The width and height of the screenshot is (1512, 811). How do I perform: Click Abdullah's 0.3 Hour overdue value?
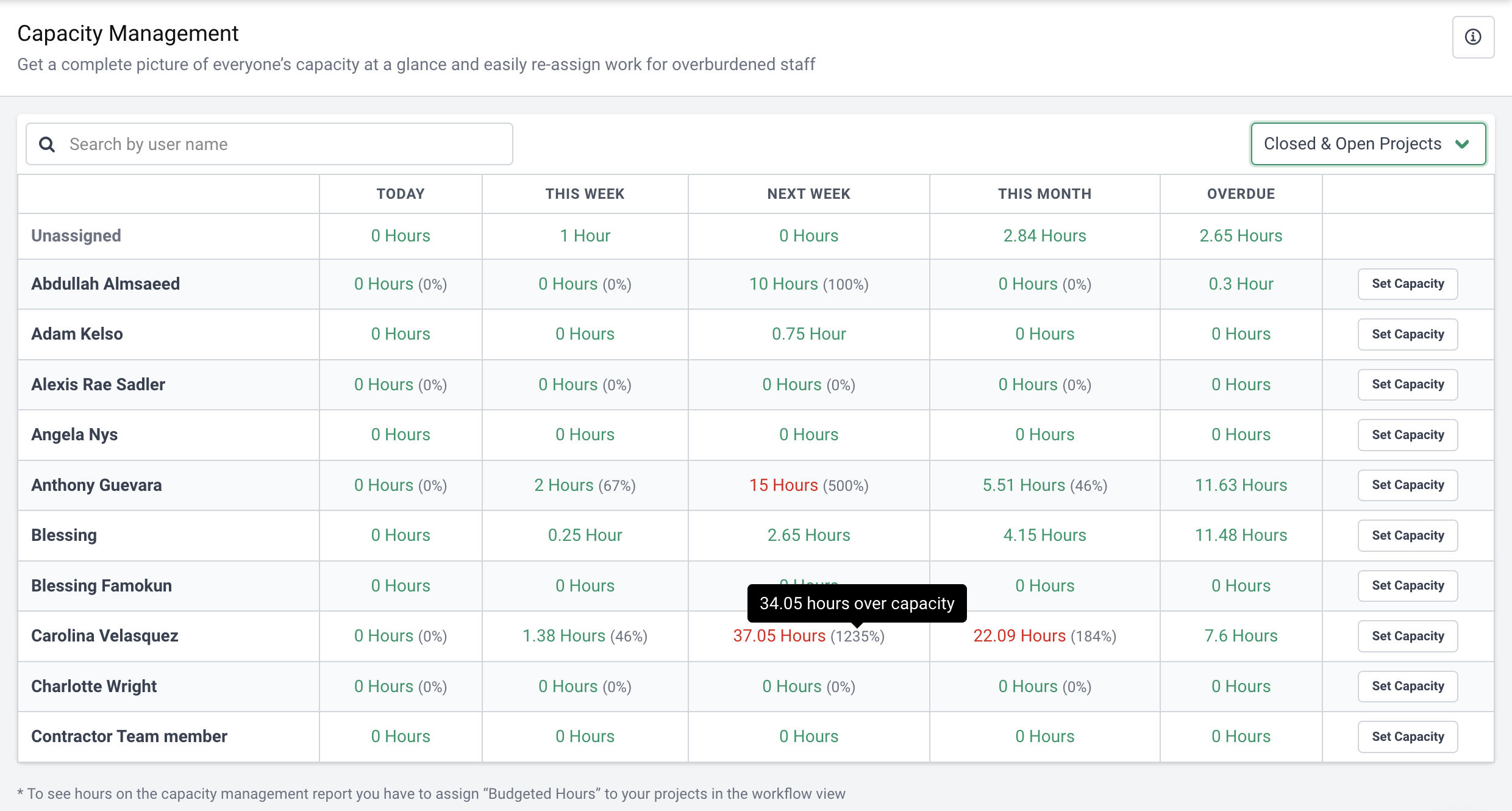[x=1241, y=284]
